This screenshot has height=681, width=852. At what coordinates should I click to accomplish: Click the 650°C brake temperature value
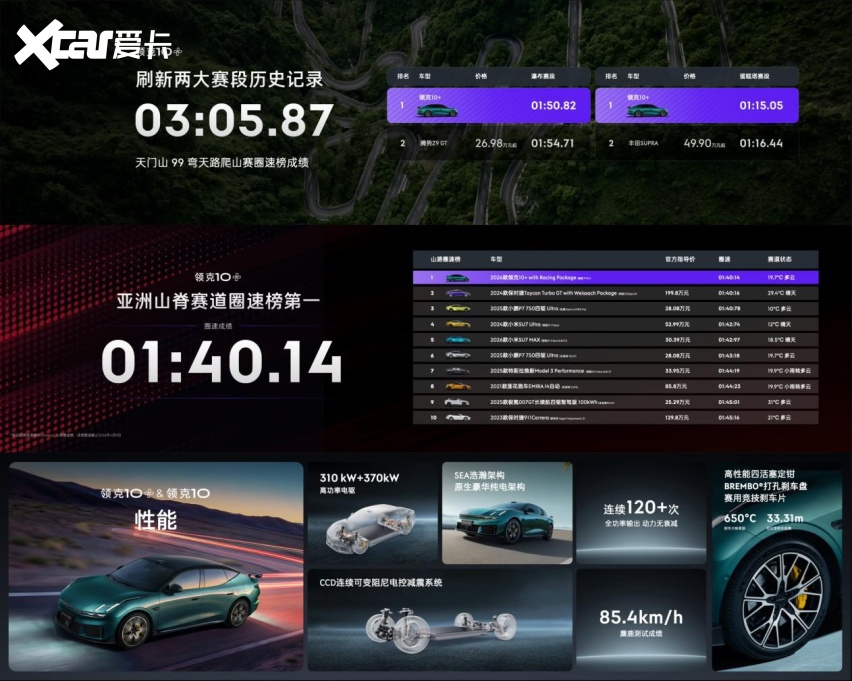(740, 518)
